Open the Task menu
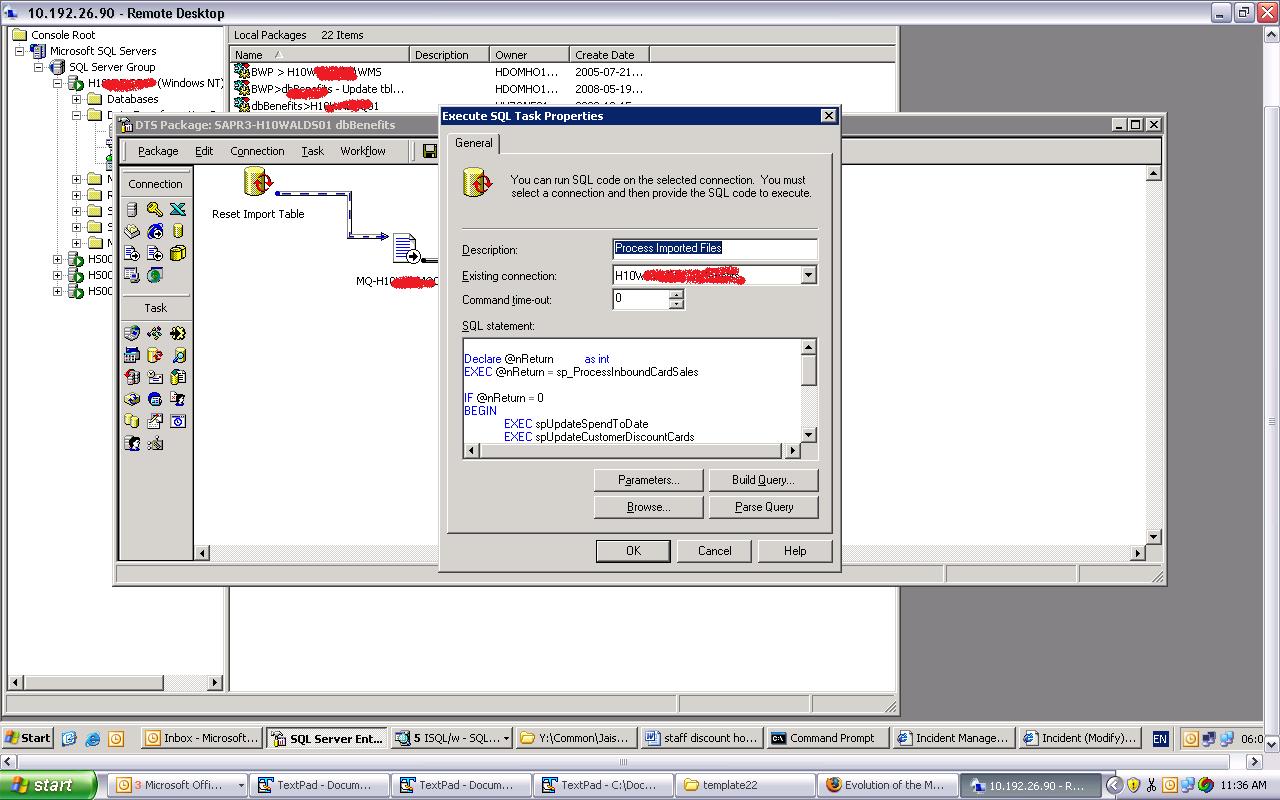 pyautogui.click(x=313, y=151)
